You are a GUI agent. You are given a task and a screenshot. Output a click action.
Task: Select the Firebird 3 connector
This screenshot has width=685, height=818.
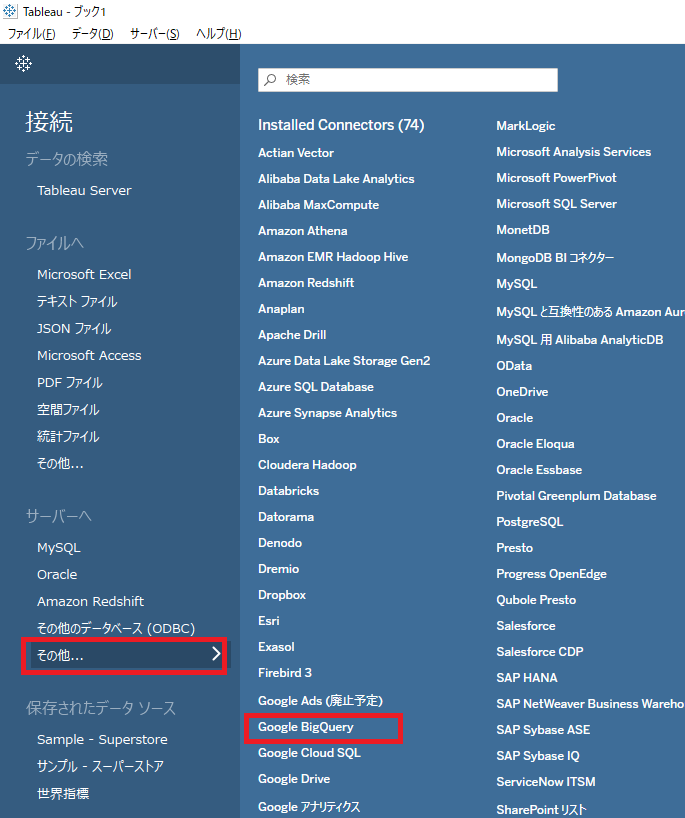(285, 673)
